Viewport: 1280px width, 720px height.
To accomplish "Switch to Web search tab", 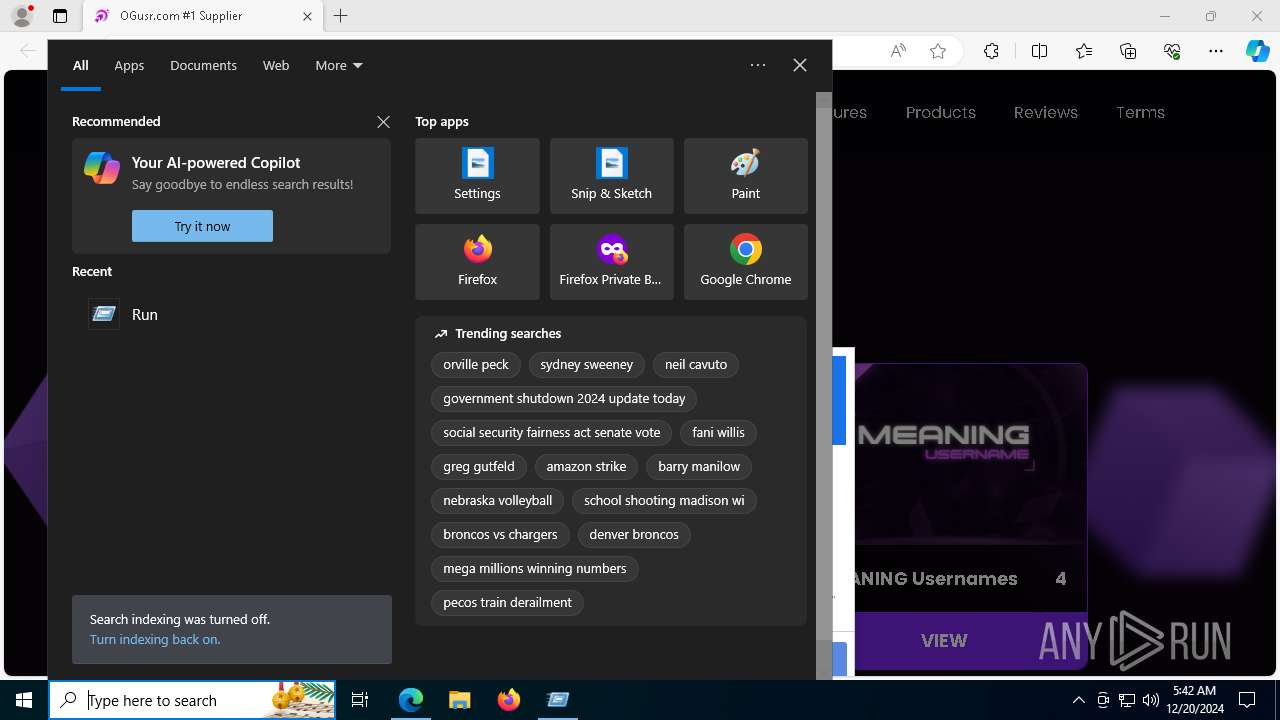I will pyautogui.click(x=276, y=65).
